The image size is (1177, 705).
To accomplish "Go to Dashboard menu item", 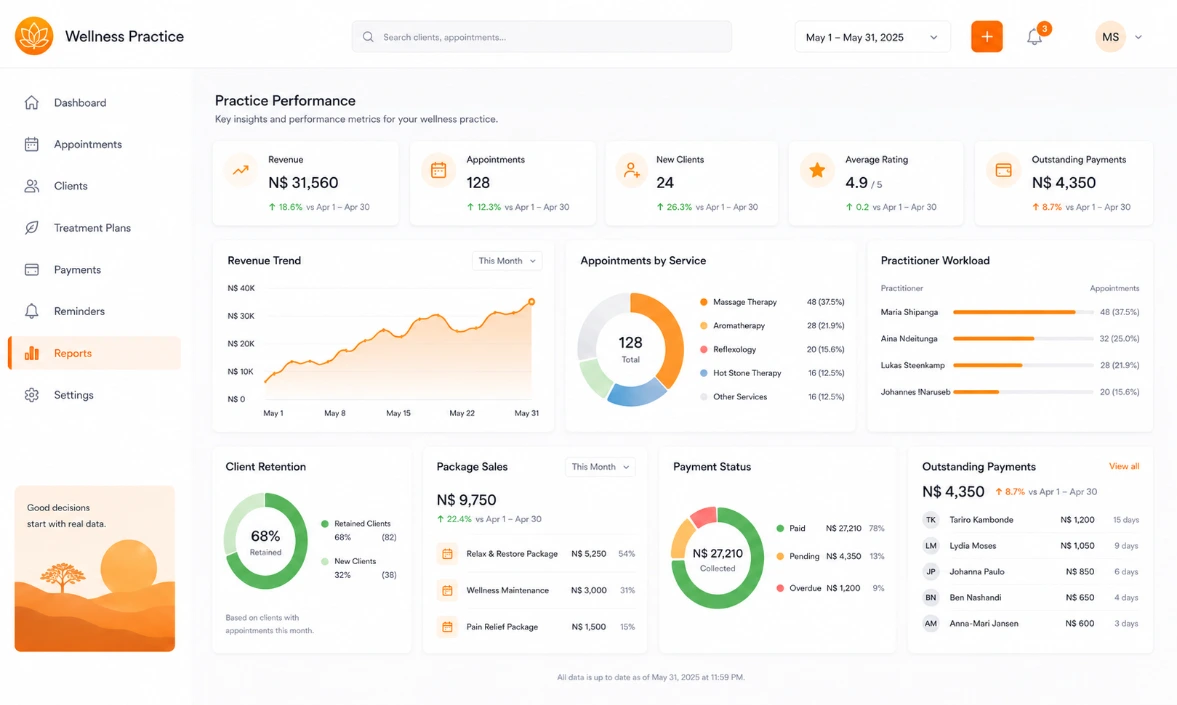I will click(95, 102).
